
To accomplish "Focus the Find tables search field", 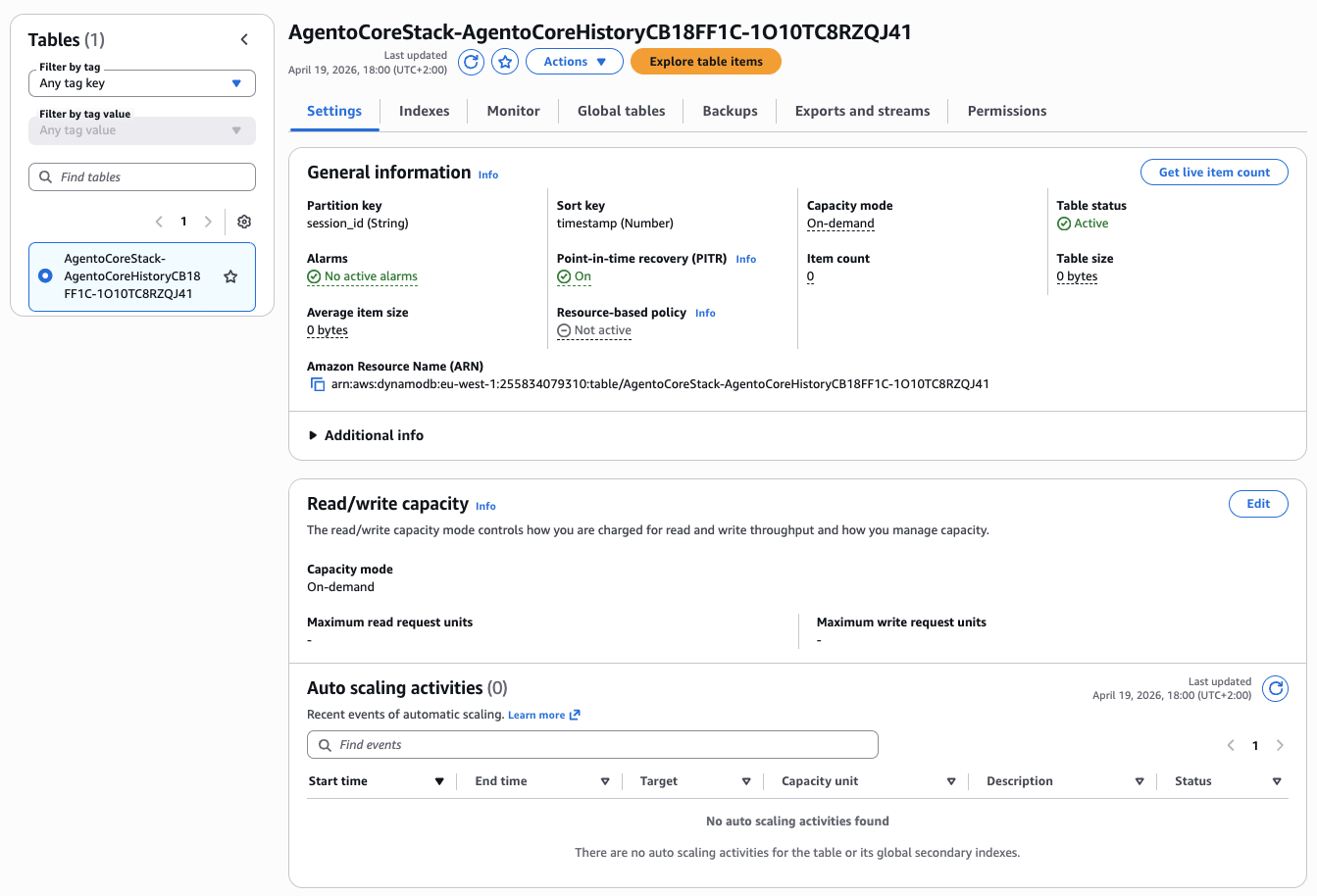I will click(x=142, y=177).
